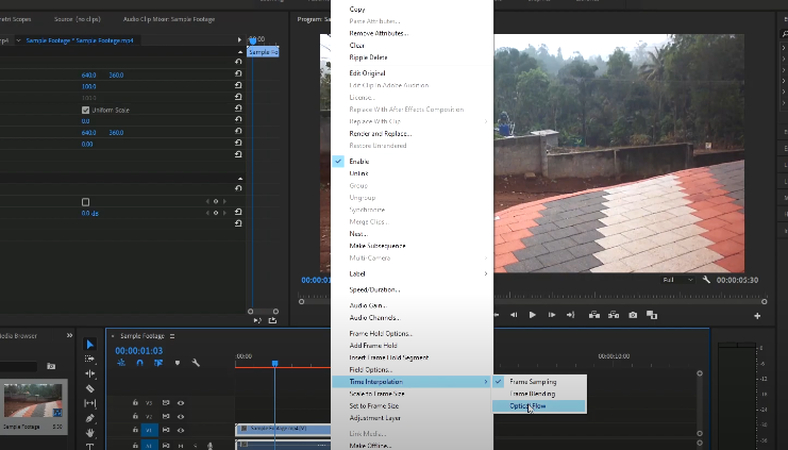Viewport: 788px width, 450px height.
Task: Click Effect Controls playhead marker
Action: coord(253,40)
